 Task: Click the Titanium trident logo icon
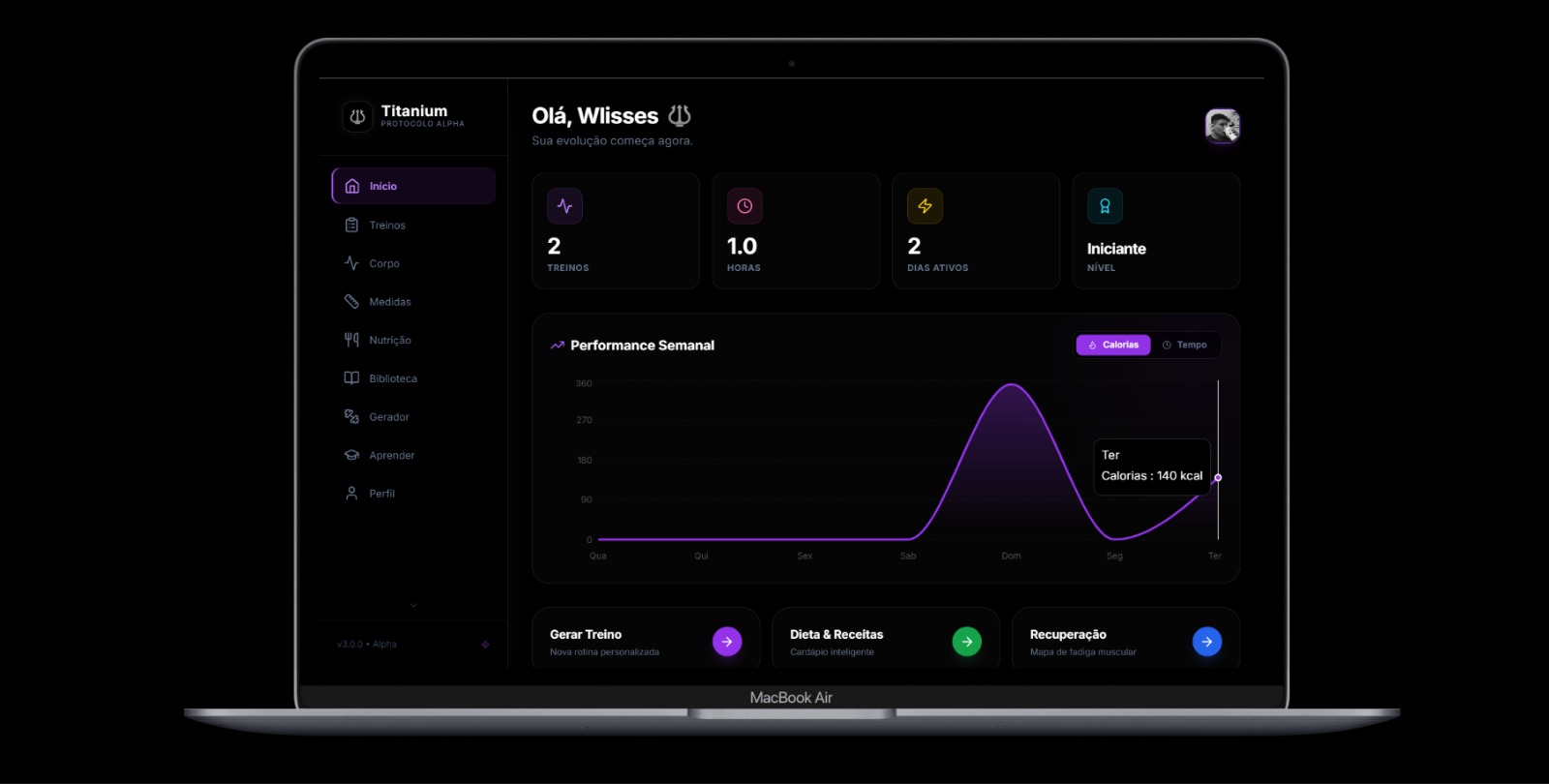tap(357, 116)
